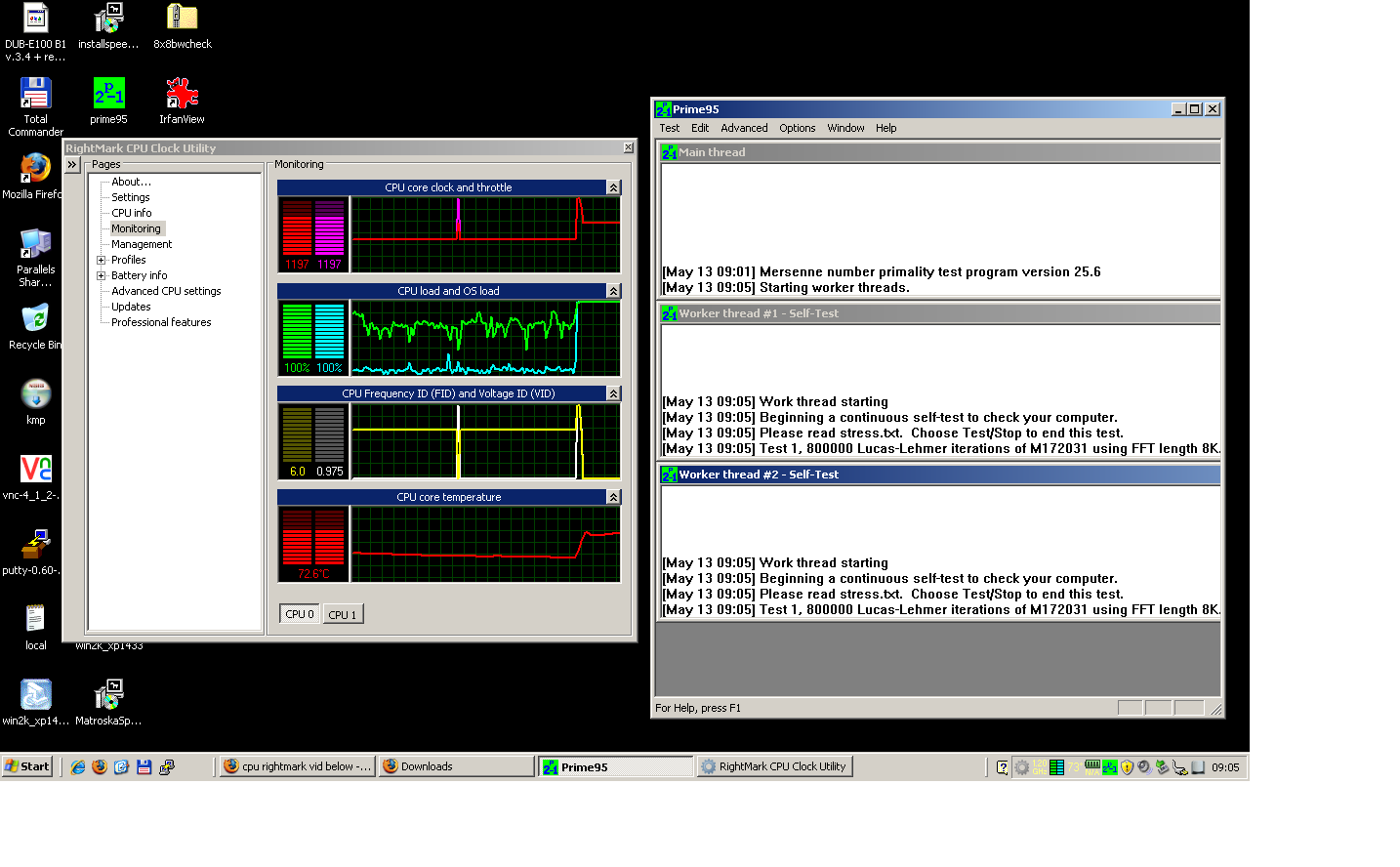Image resolution: width=1400 pixels, height=867 pixels.
Task: Open the Total Commander desktop icon
Action: (35, 107)
